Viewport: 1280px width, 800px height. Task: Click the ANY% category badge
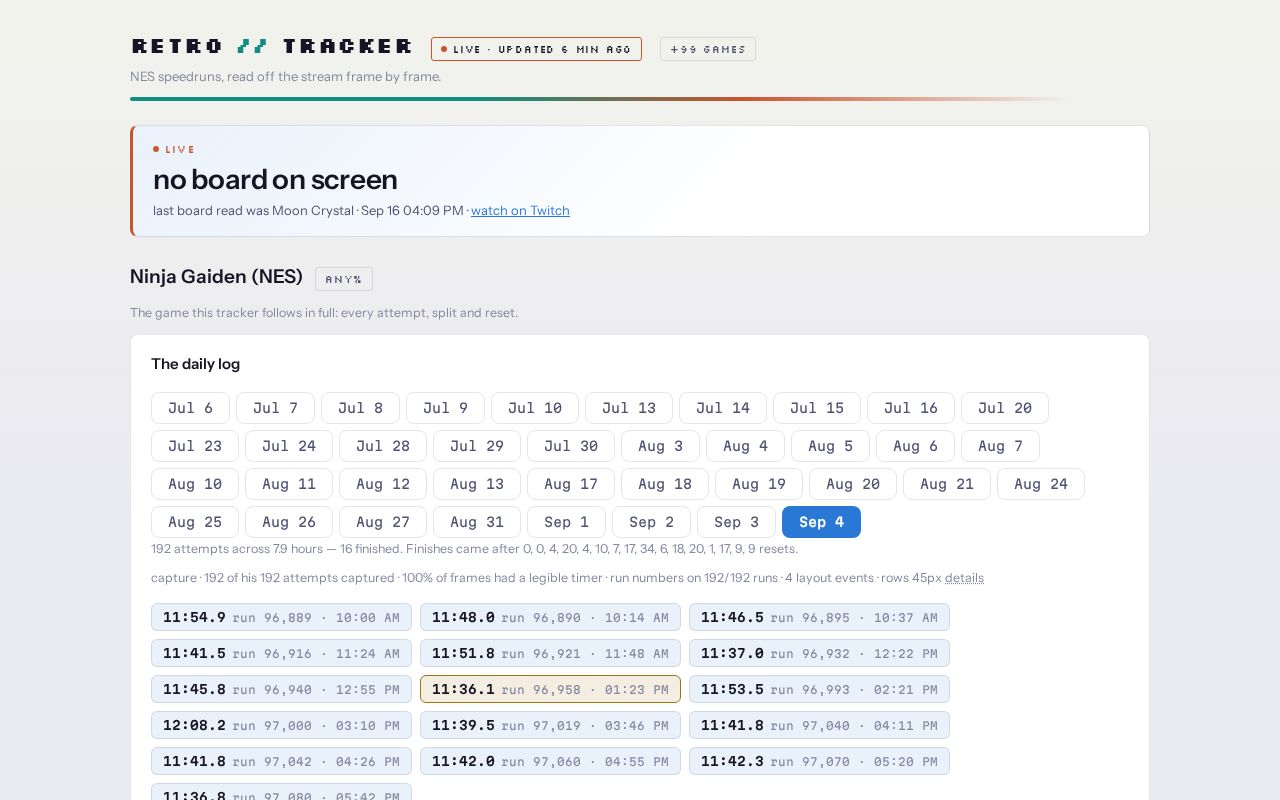(344, 279)
